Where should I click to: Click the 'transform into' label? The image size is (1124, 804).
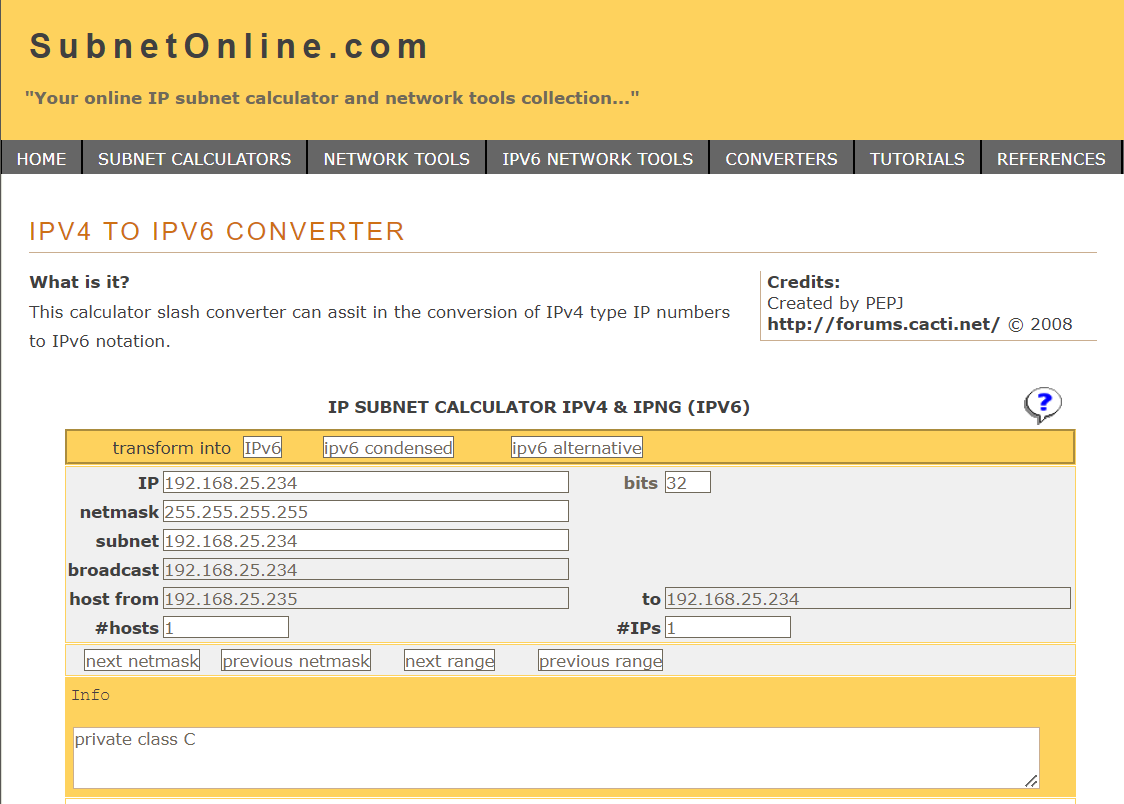(x=171, y=448)
